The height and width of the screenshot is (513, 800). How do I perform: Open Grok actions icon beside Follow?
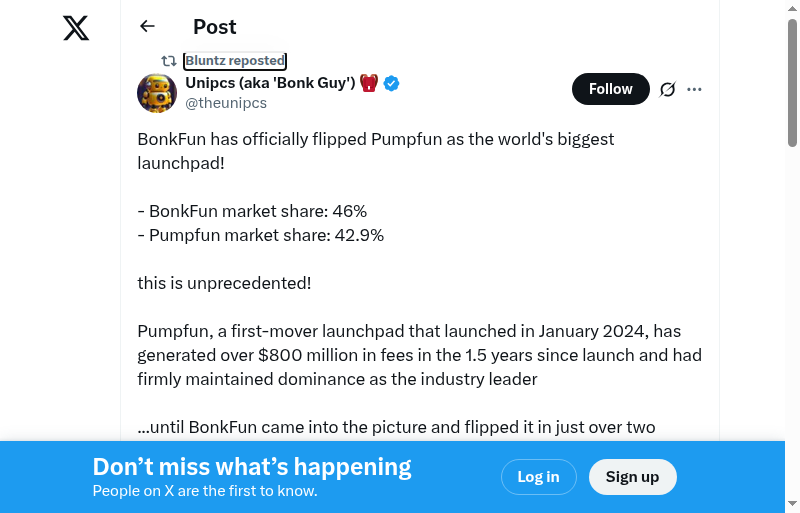click(668, 89)
